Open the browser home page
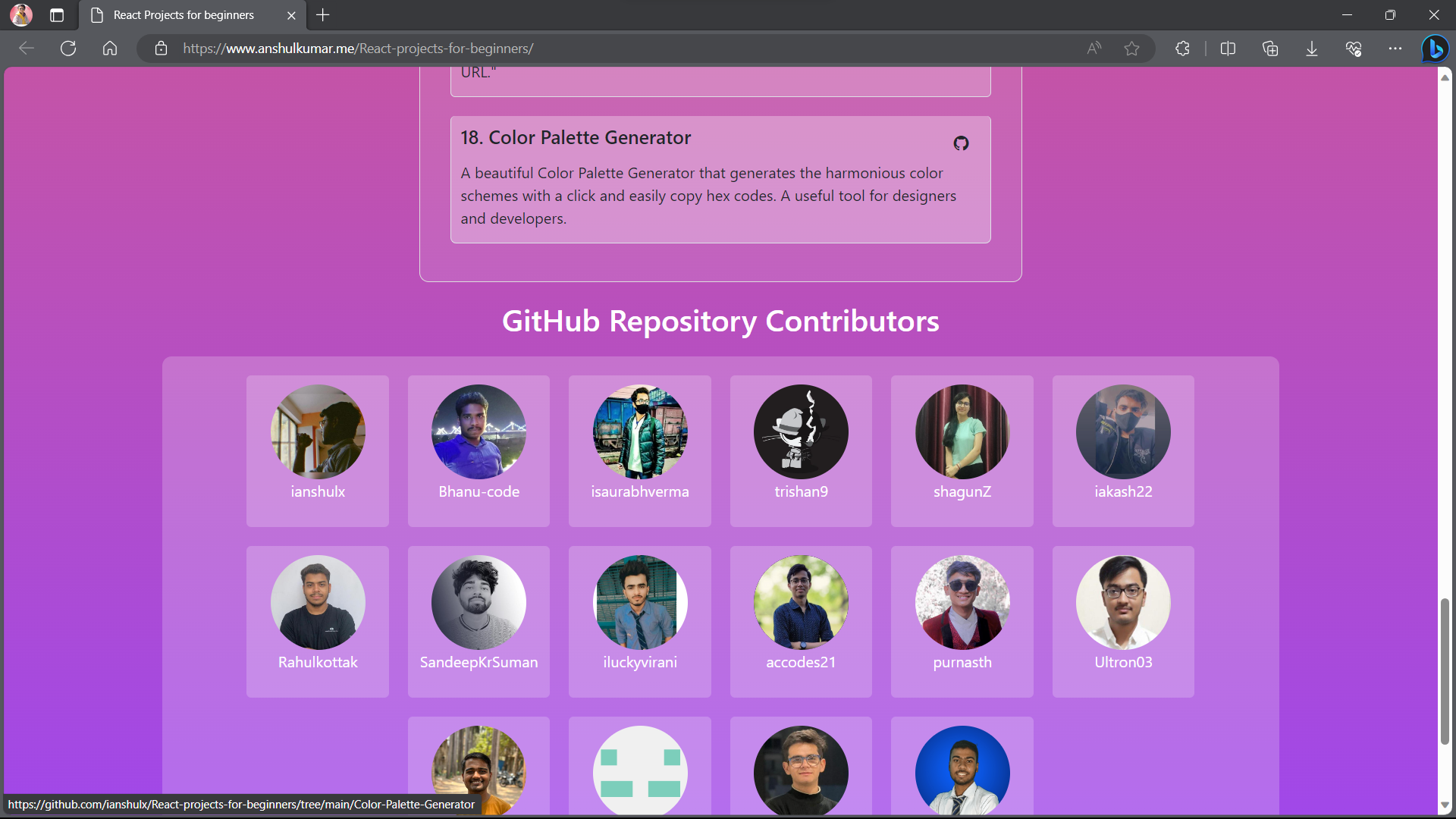This screenshot has width=1456, height=819. [x=110, y=49]
